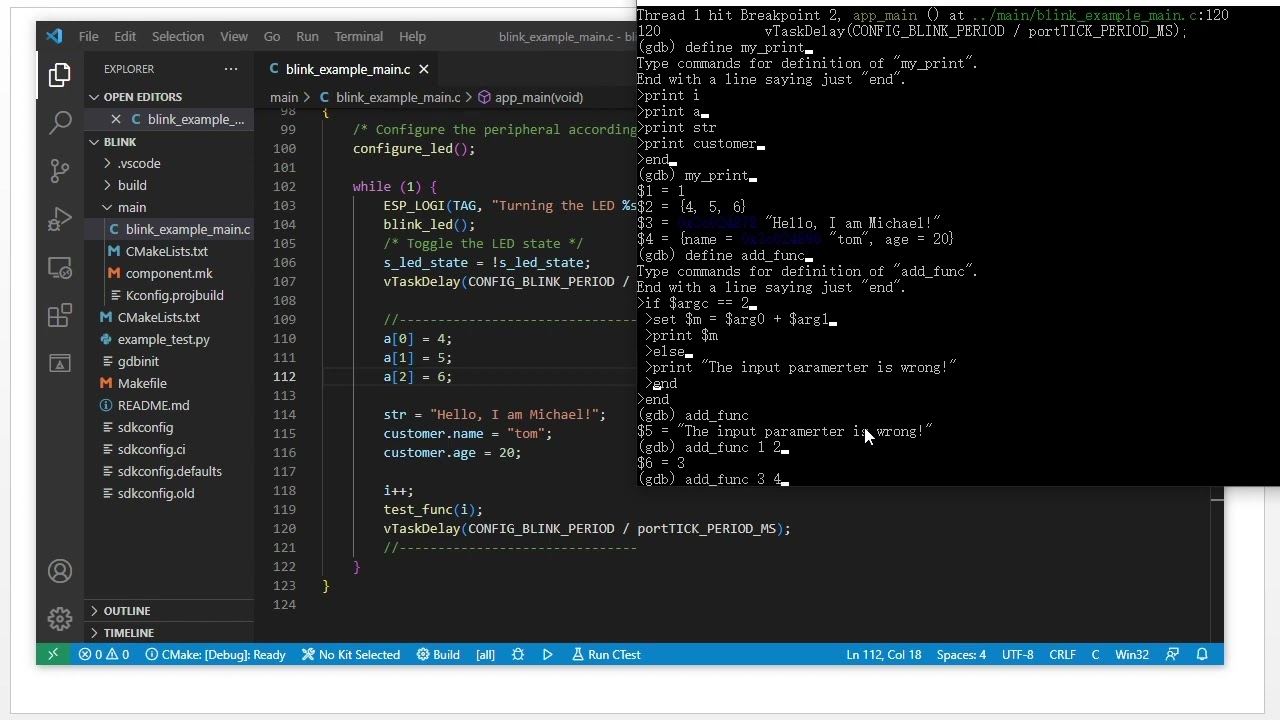Click the CMake debug launch bug icon
This screenshot has width=1280, height=720.
[x=517, y=654]
